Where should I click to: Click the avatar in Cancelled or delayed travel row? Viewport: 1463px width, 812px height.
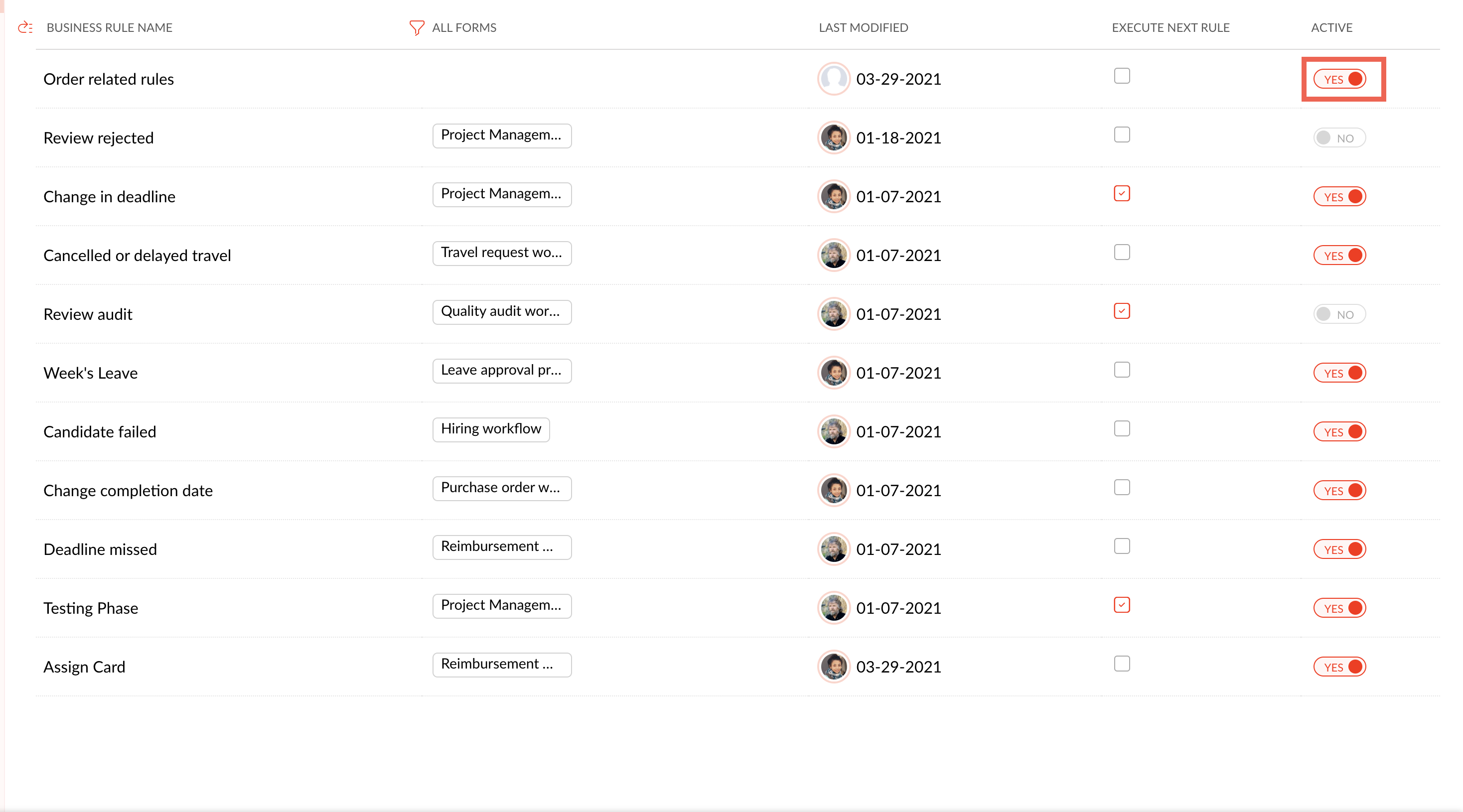pyautogui.click(x=833, y=255)
